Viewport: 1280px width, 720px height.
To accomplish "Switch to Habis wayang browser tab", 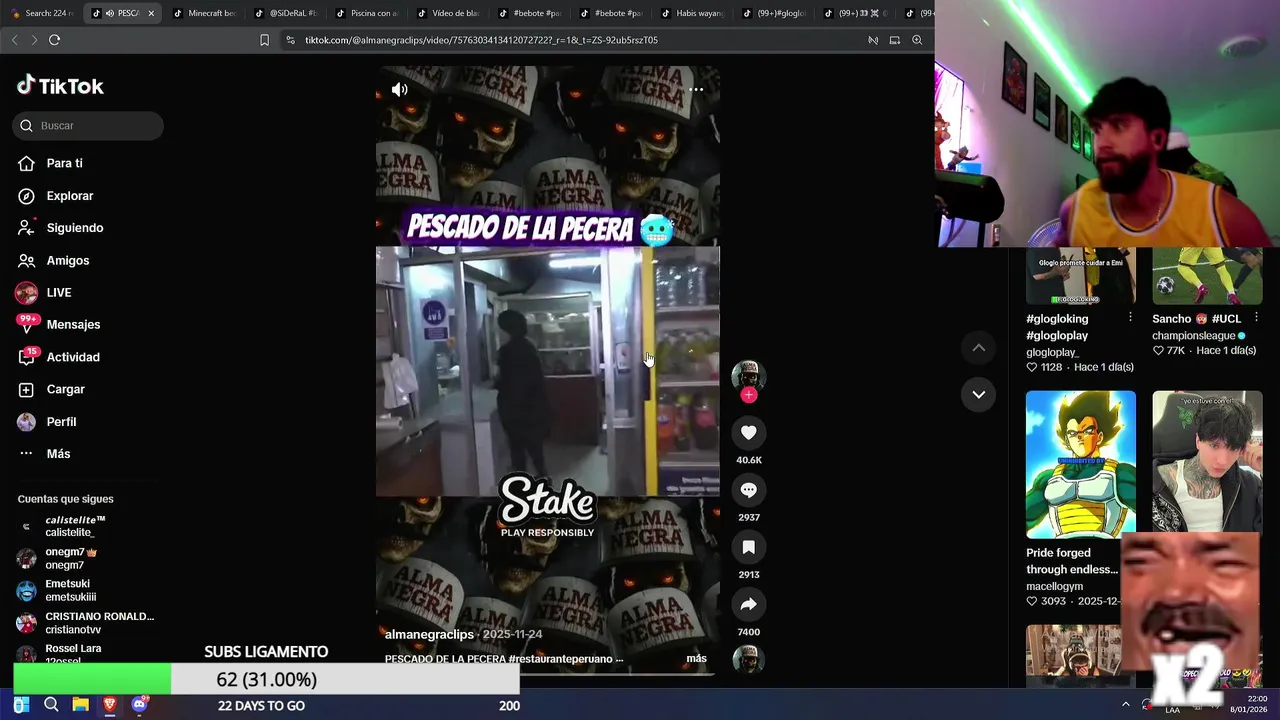I will coord(694,13).
